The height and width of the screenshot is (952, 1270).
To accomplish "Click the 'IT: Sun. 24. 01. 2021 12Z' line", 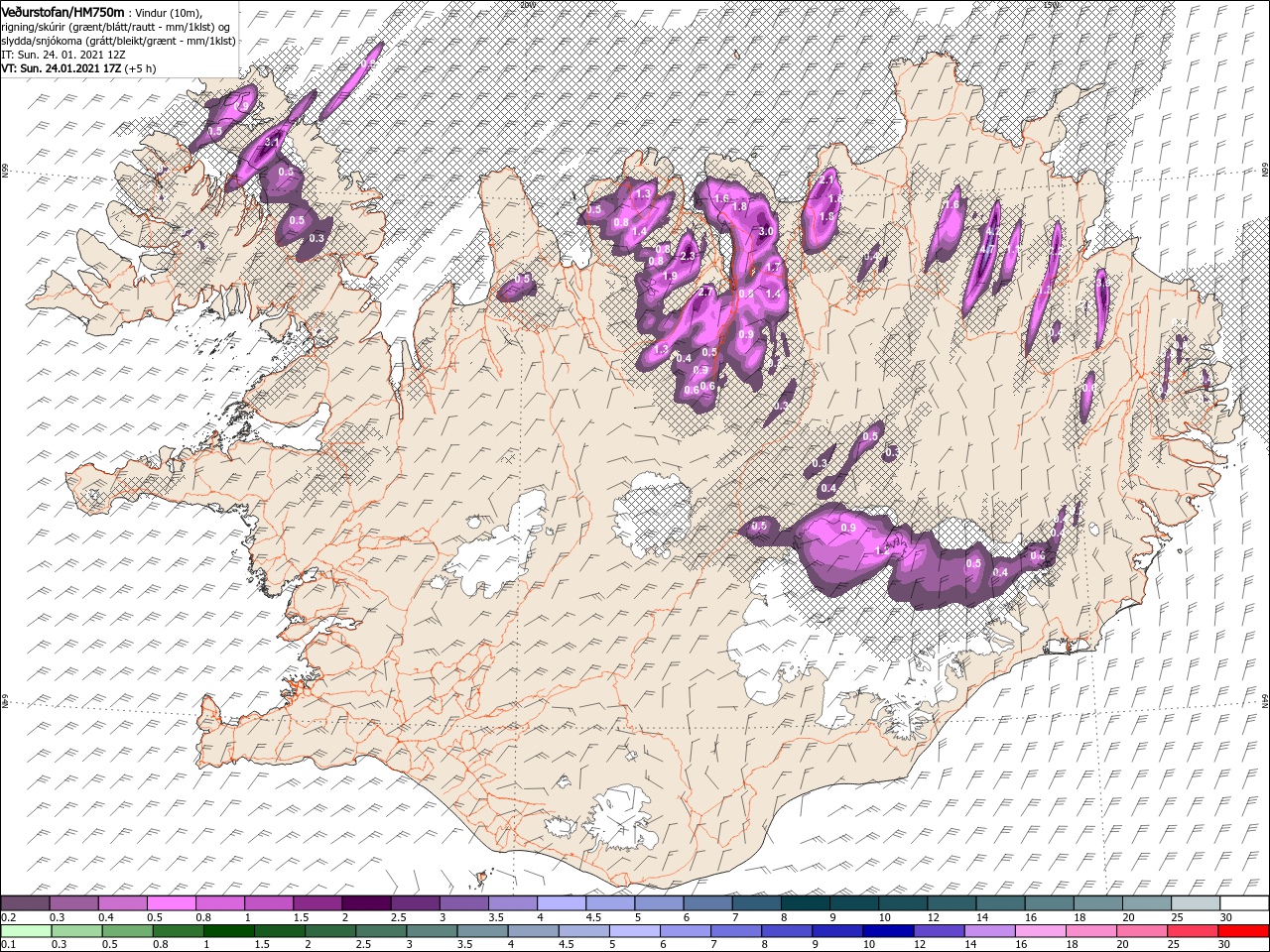I will tap(63, 55).
